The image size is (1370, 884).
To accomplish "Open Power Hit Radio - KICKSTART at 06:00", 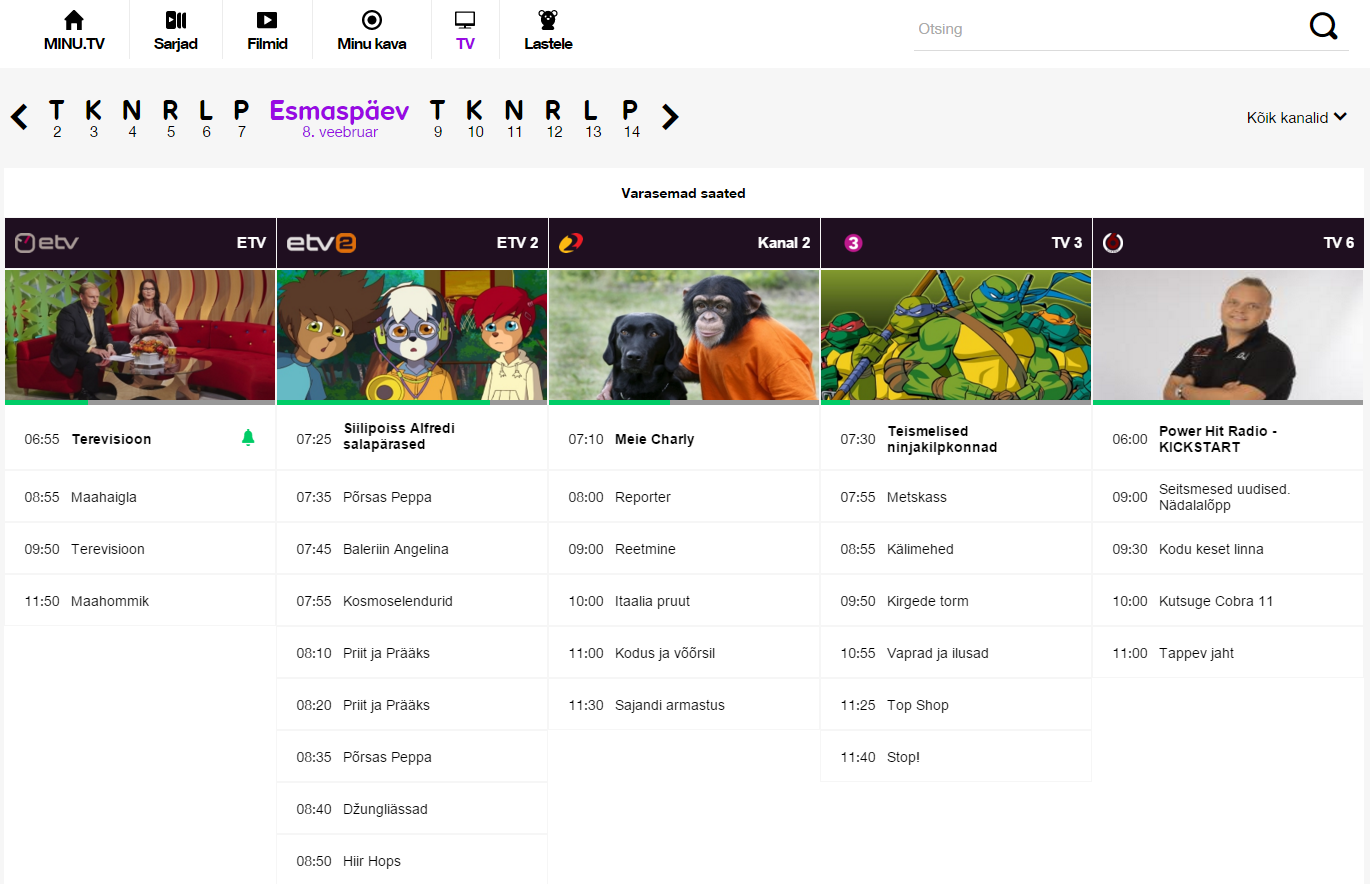I will point(1228,439).
